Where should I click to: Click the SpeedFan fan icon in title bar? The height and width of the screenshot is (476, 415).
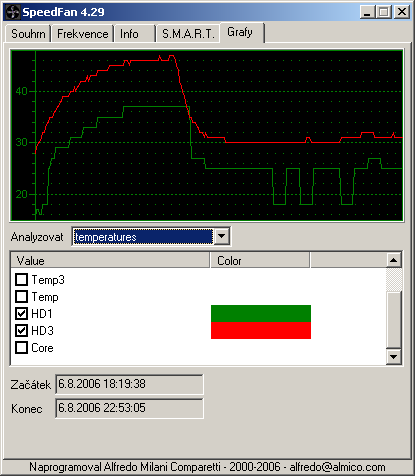click(13, 13)
